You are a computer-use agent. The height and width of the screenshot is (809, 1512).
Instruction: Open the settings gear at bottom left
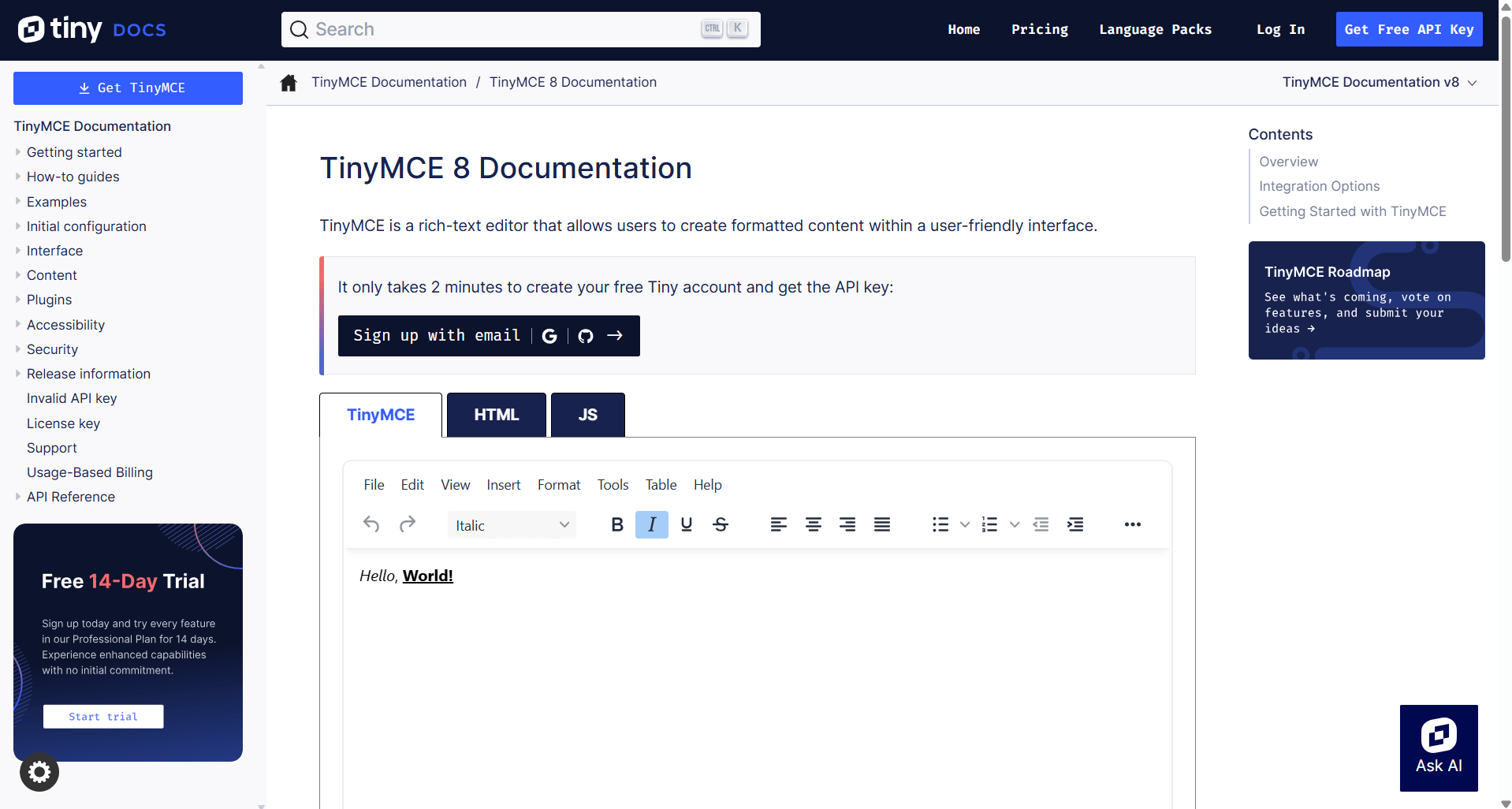[39, 772]
